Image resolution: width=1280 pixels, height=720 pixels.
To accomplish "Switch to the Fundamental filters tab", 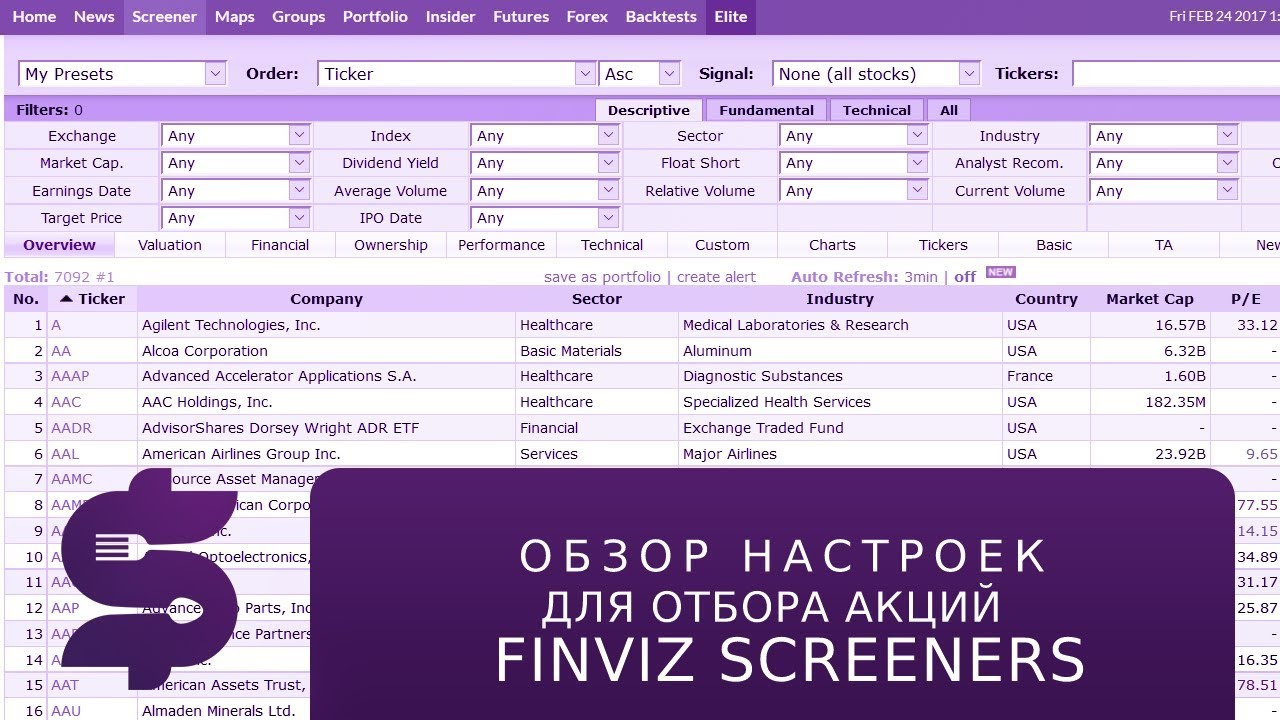I will pyautogui.click(x=766, y=110).
